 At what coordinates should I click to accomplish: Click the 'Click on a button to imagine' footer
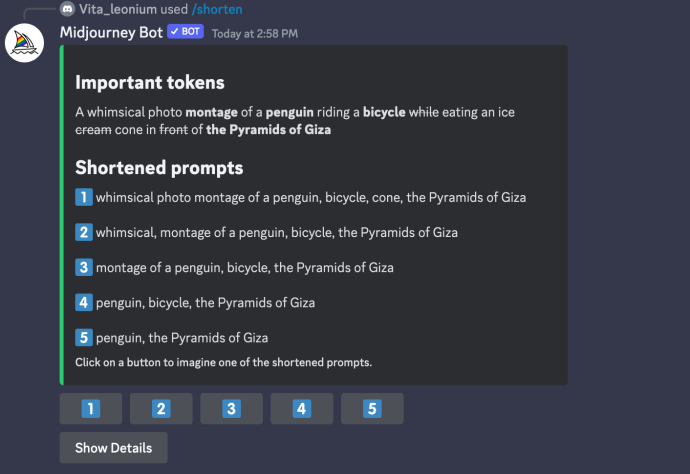224,363
